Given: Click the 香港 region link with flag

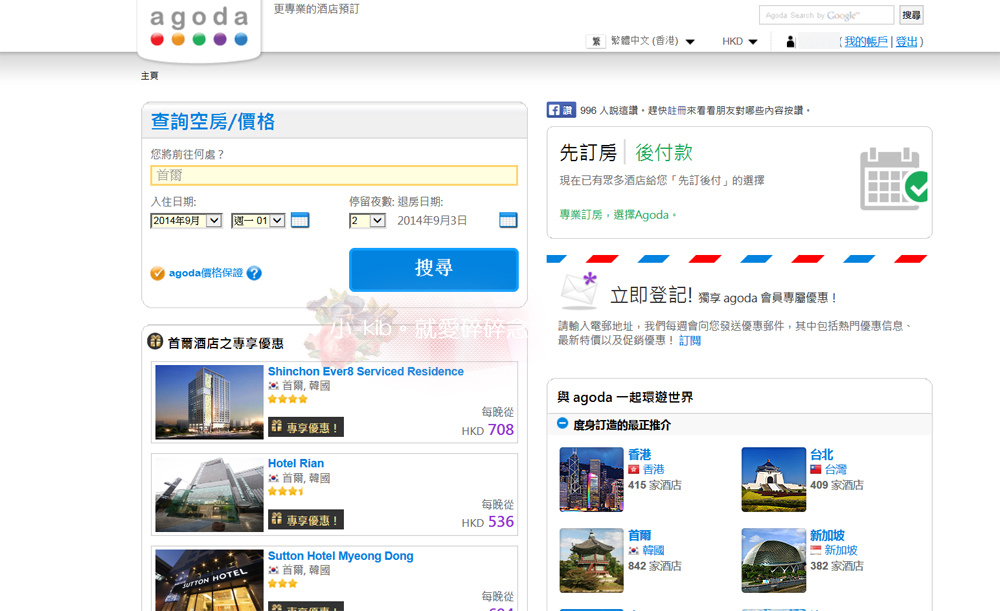Looking at the screenshot, I should point(646,469).
